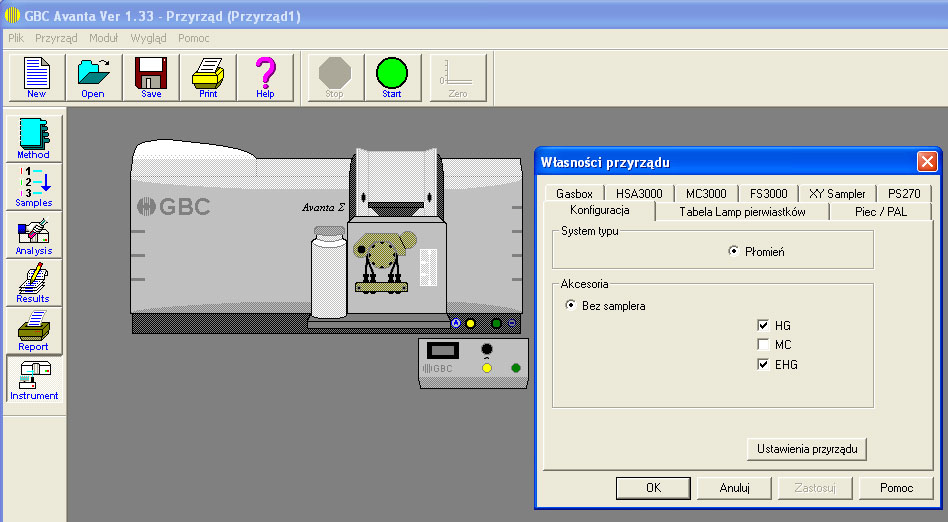Switch to the XY Sampler tab

click(837, 194)
